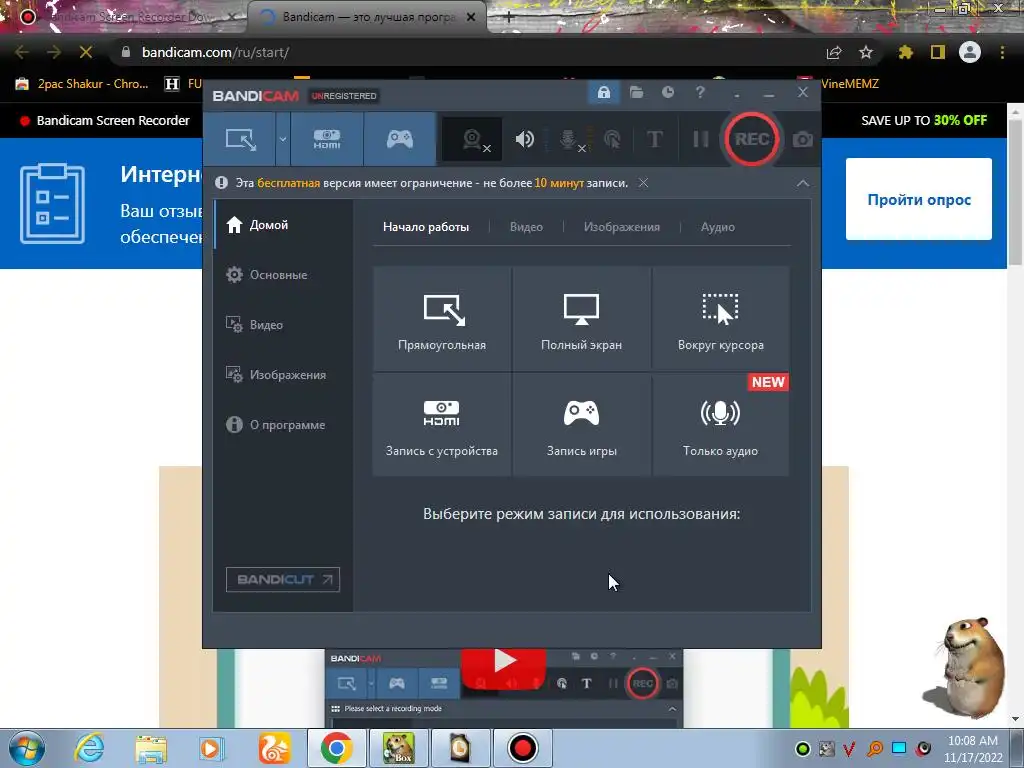This screenshot has width=1024, height=768.
Task: Click the Пройти опрос button on the webpage
Action: pos(918,199)
